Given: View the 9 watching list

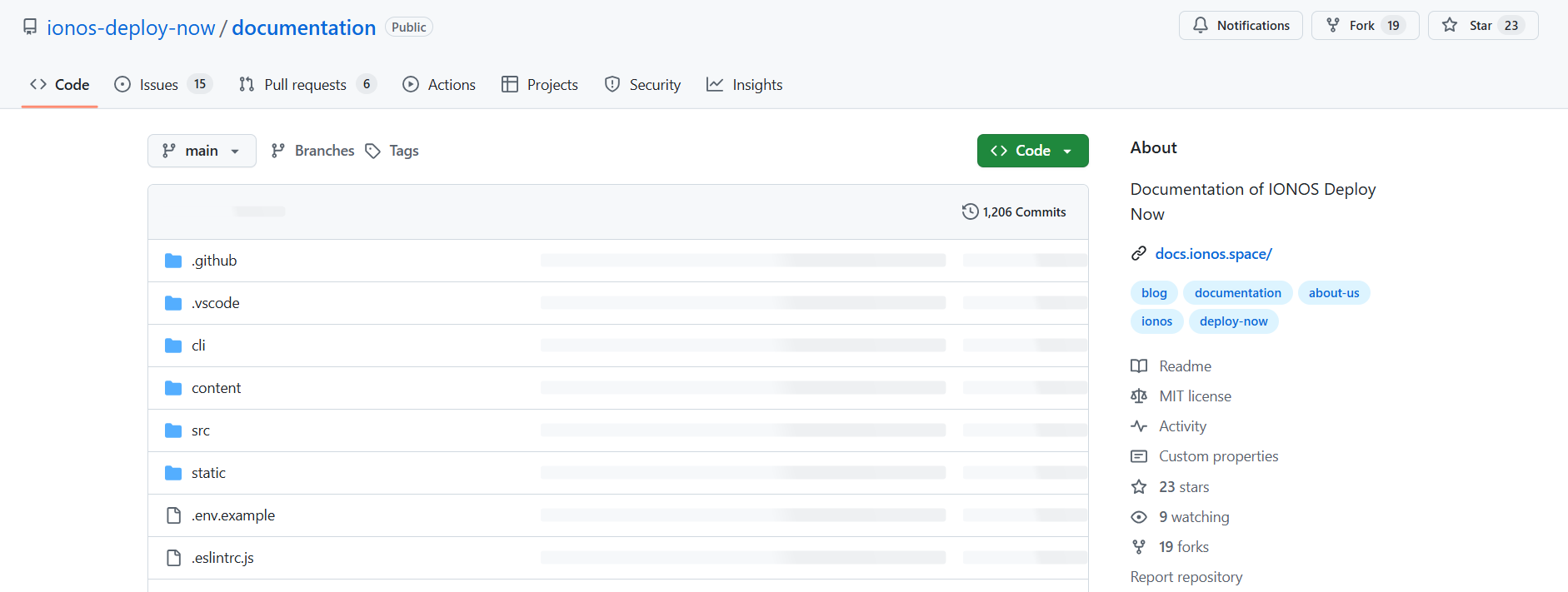Looking at the screenshot, I should point(1194,517).
